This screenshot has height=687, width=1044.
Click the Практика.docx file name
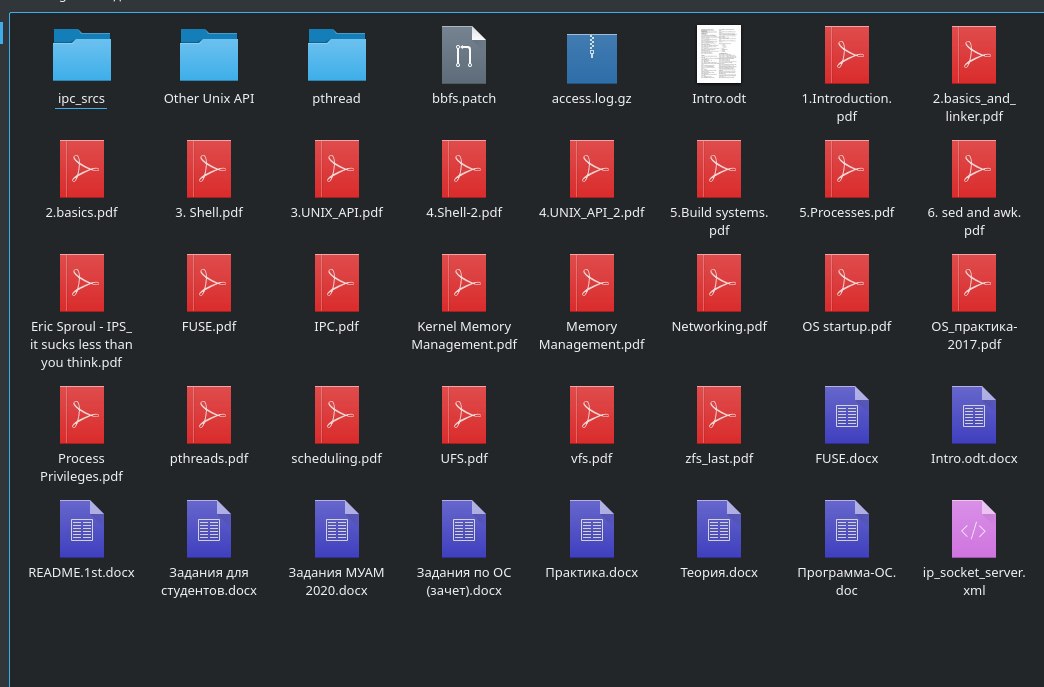click(591, 572)
